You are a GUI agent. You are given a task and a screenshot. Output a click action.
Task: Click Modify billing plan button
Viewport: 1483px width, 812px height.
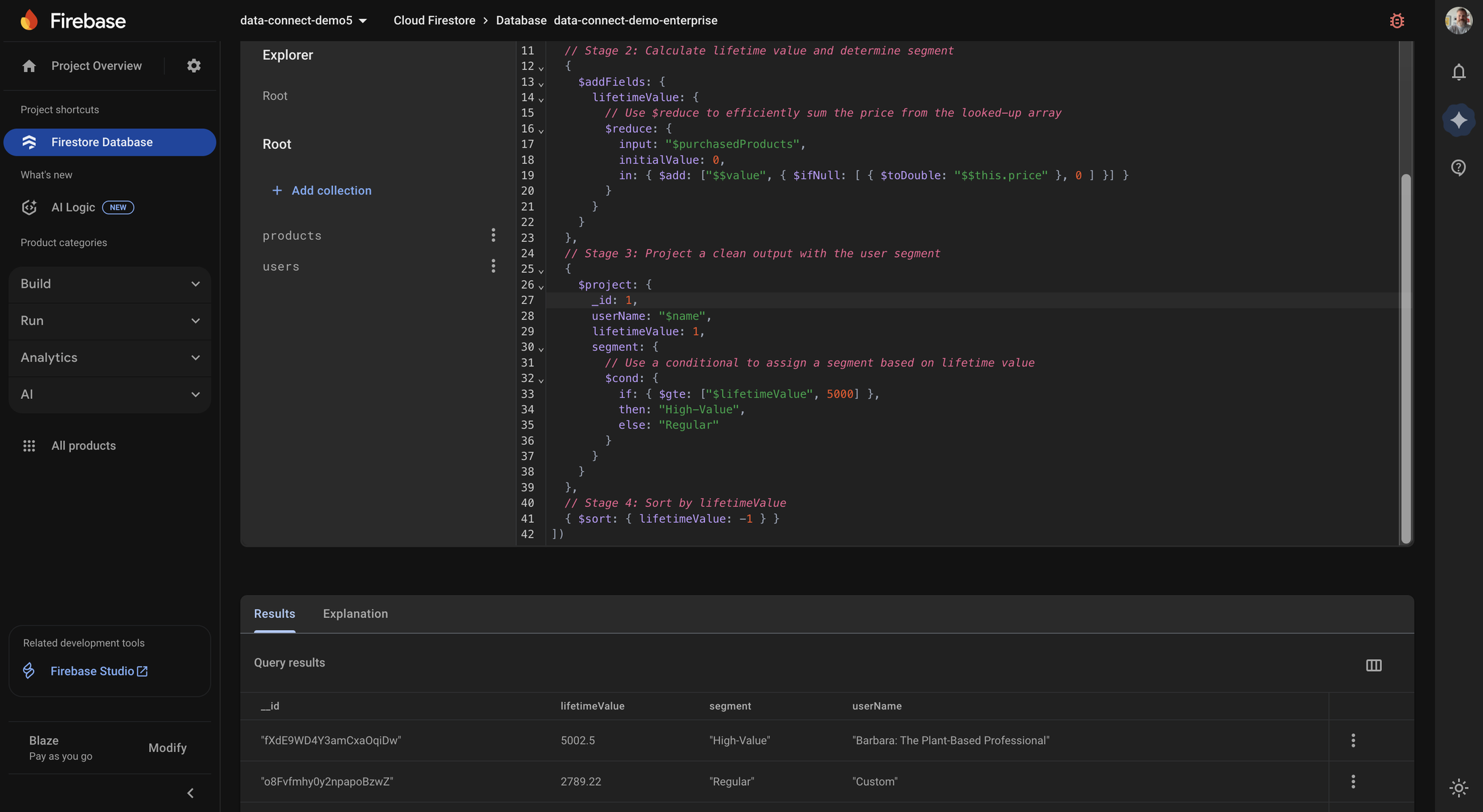pos(167,747)
